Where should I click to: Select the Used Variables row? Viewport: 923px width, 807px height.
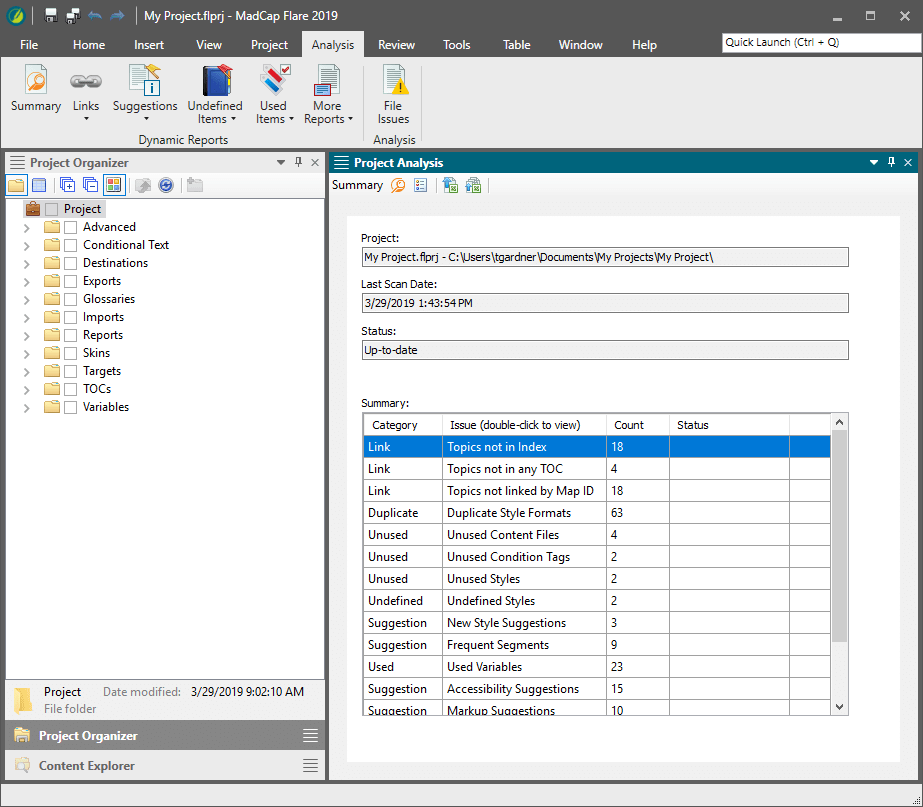click(597, 667)
